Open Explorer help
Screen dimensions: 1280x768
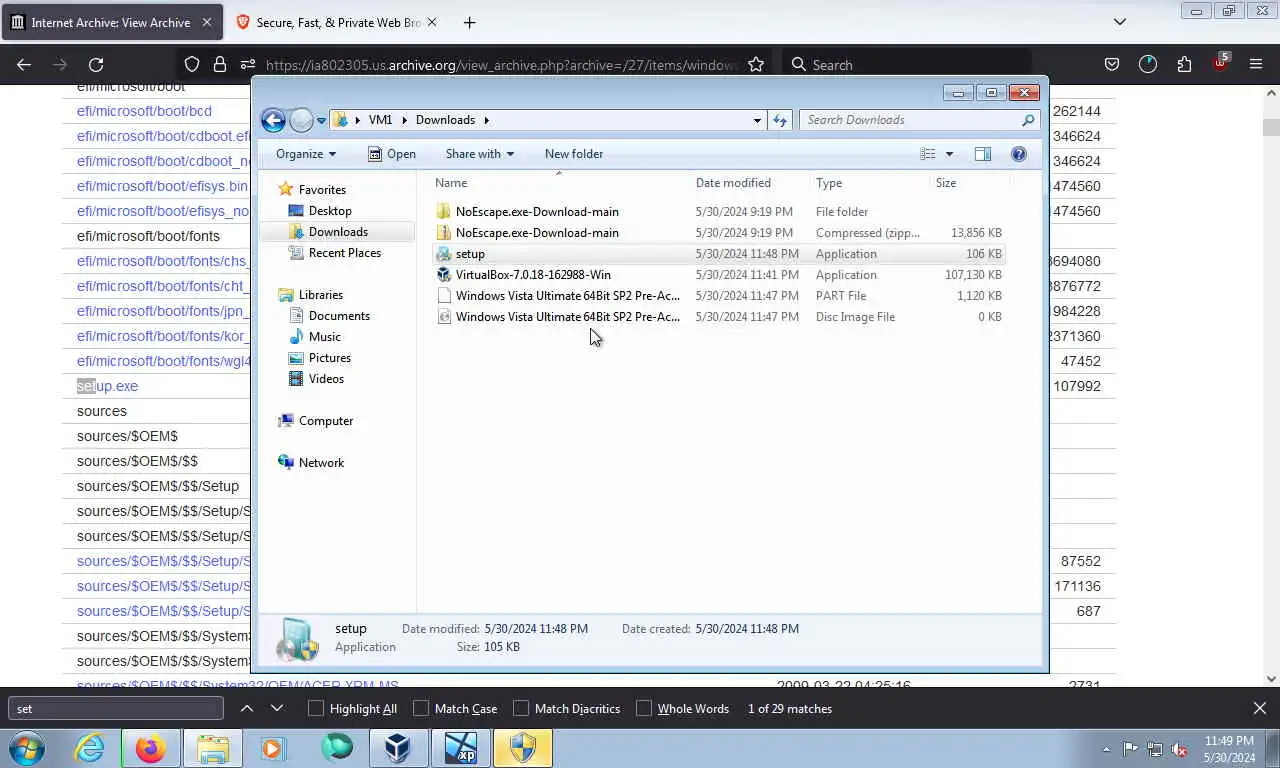[x=1019, y=154]
